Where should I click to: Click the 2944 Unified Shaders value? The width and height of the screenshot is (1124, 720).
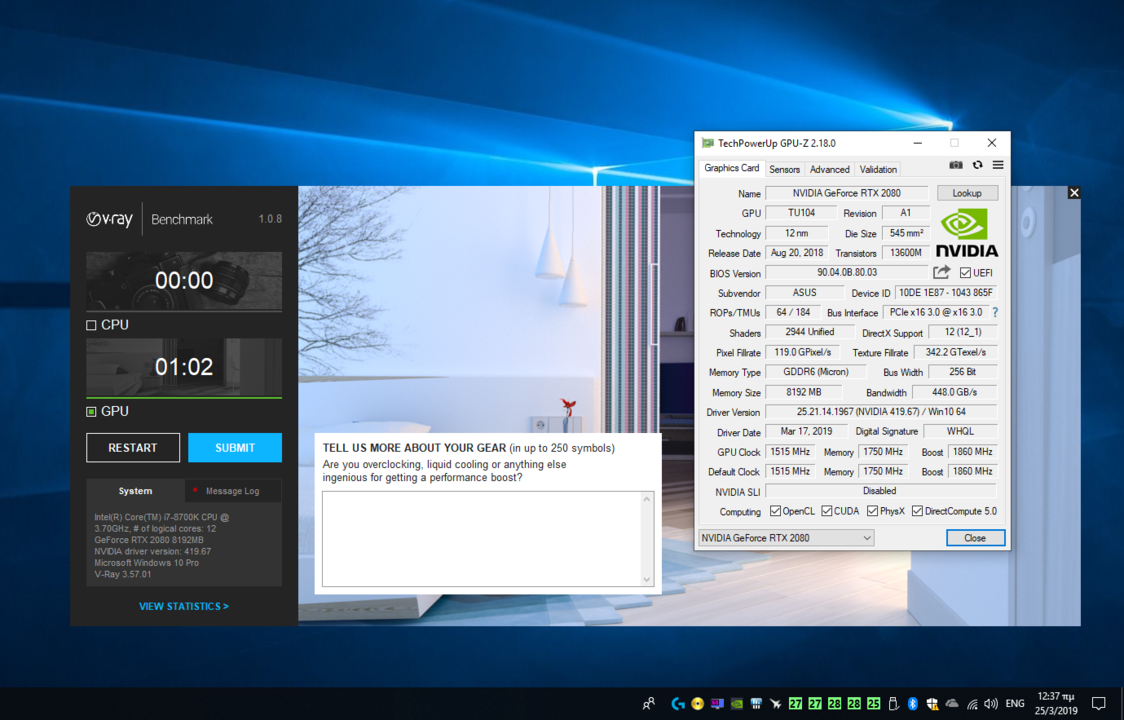point(809,332)
